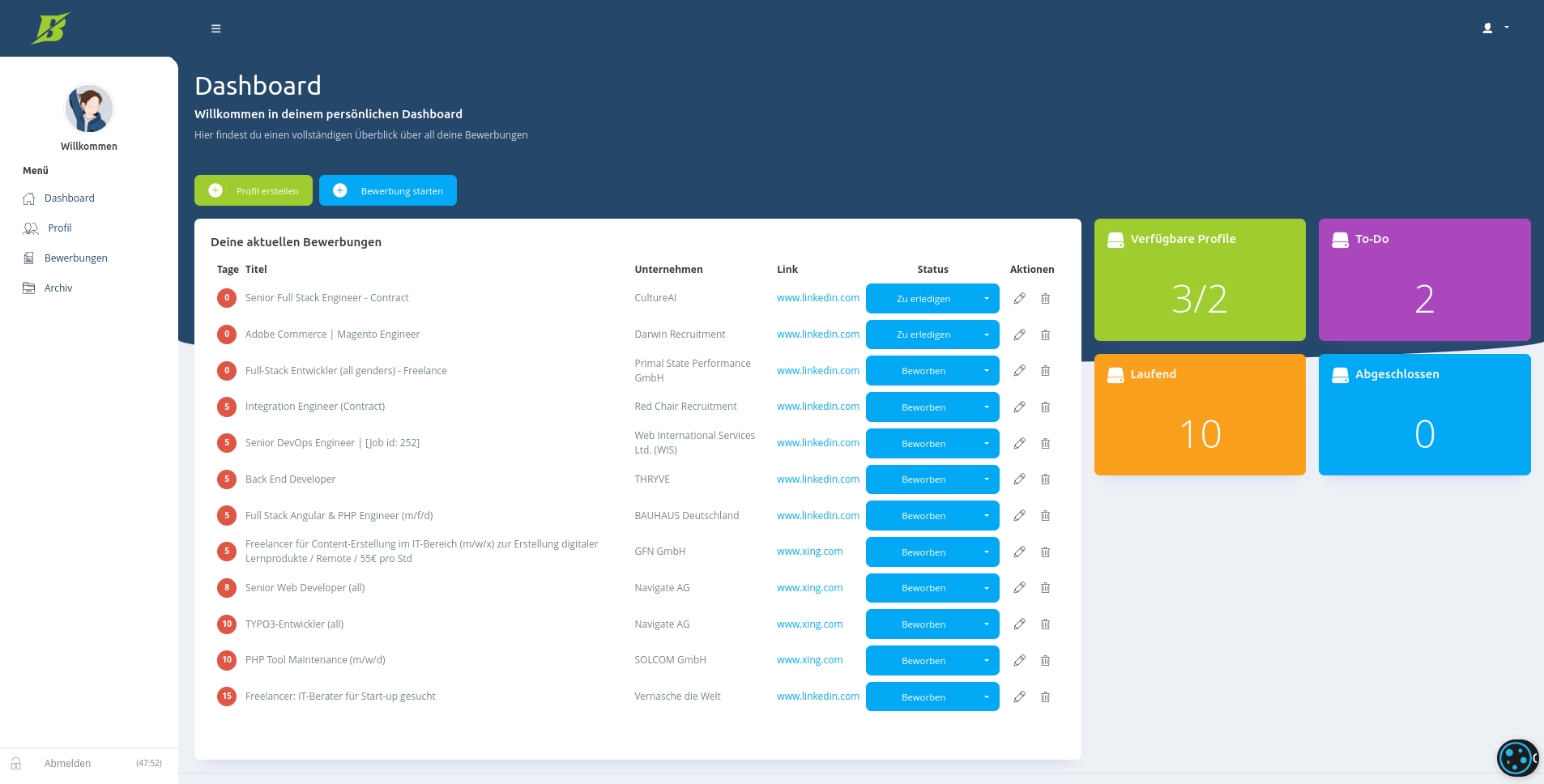
Task: Open xing.com link for GFN GmbH
Action: coord(809,552)
